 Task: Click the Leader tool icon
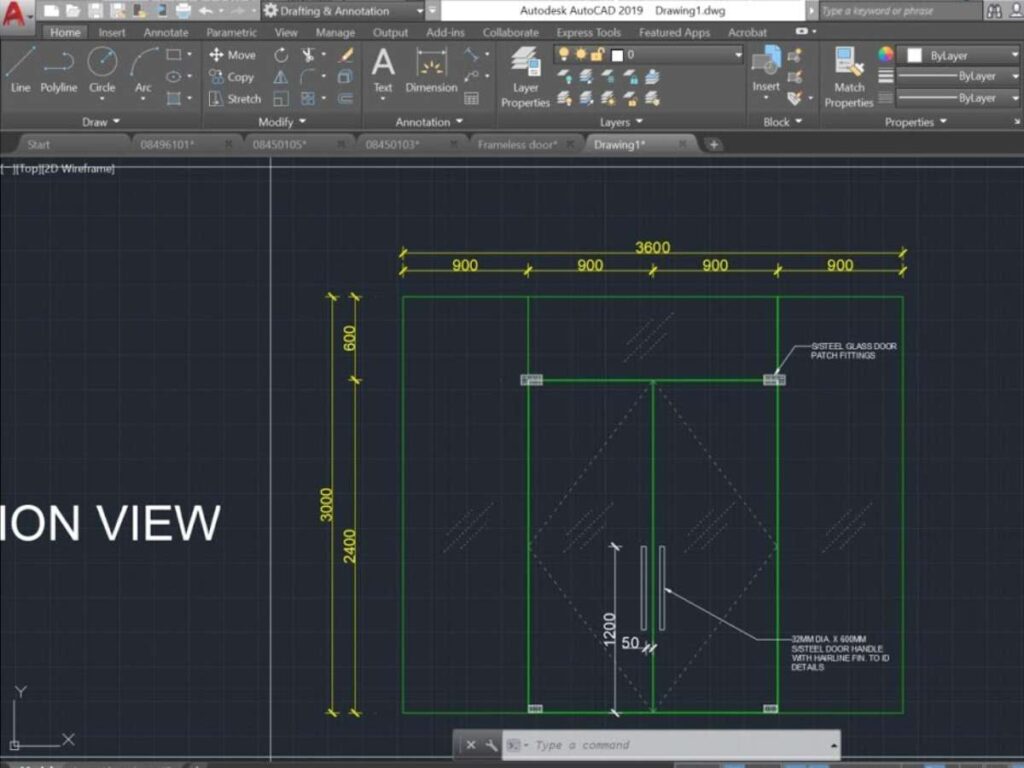click(x=471, y=77)
